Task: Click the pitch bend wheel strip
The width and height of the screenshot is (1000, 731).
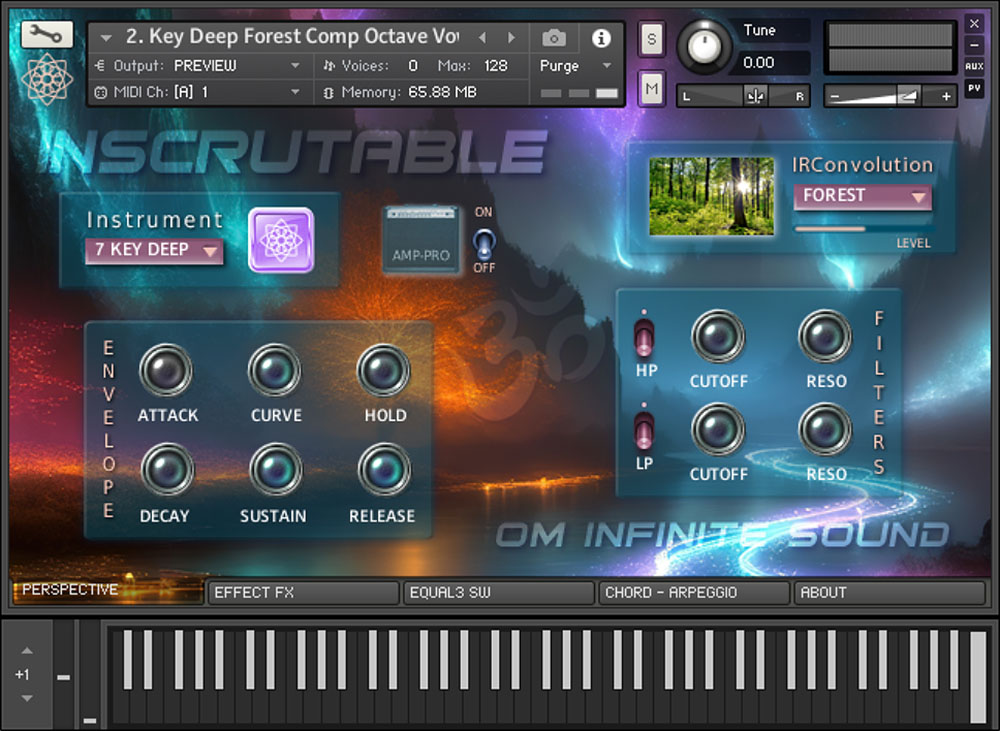Action: coord(63,674)
